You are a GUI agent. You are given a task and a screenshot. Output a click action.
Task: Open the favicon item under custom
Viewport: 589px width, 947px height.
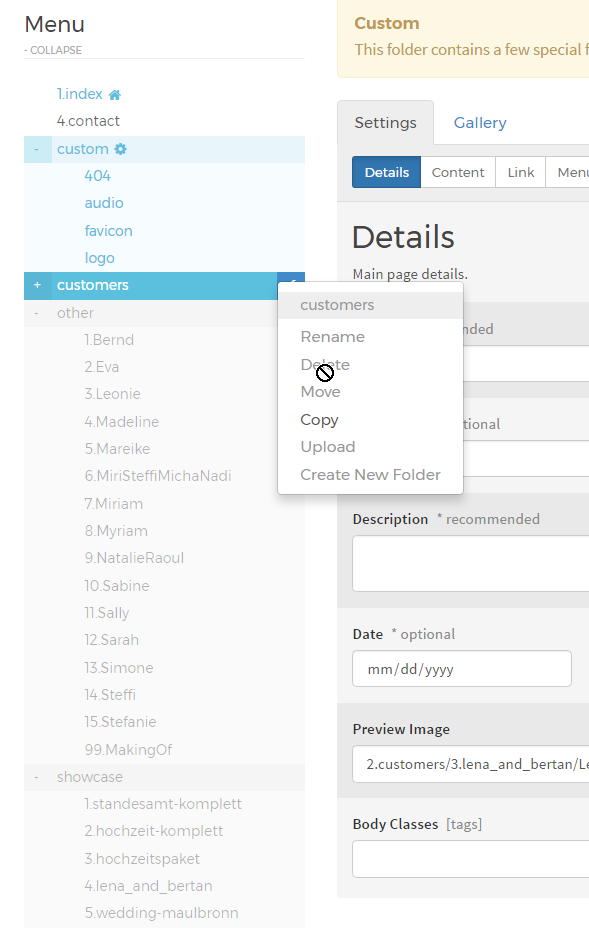pos(108,231)
